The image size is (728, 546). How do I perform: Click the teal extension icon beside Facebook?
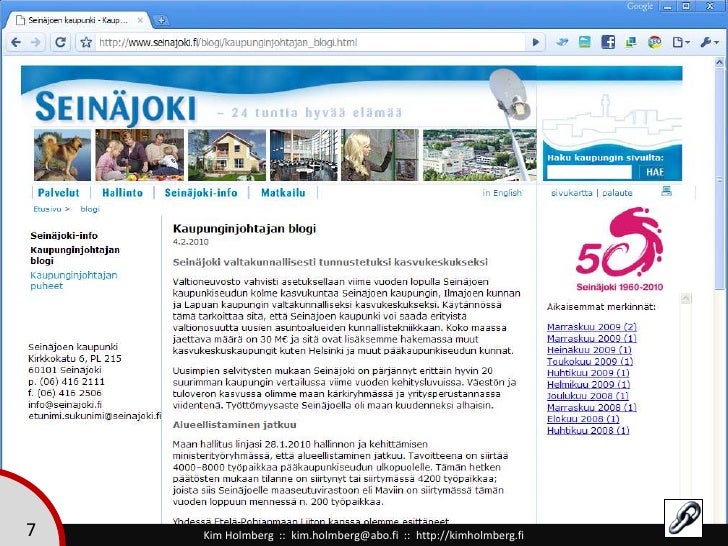pos(585,42)
